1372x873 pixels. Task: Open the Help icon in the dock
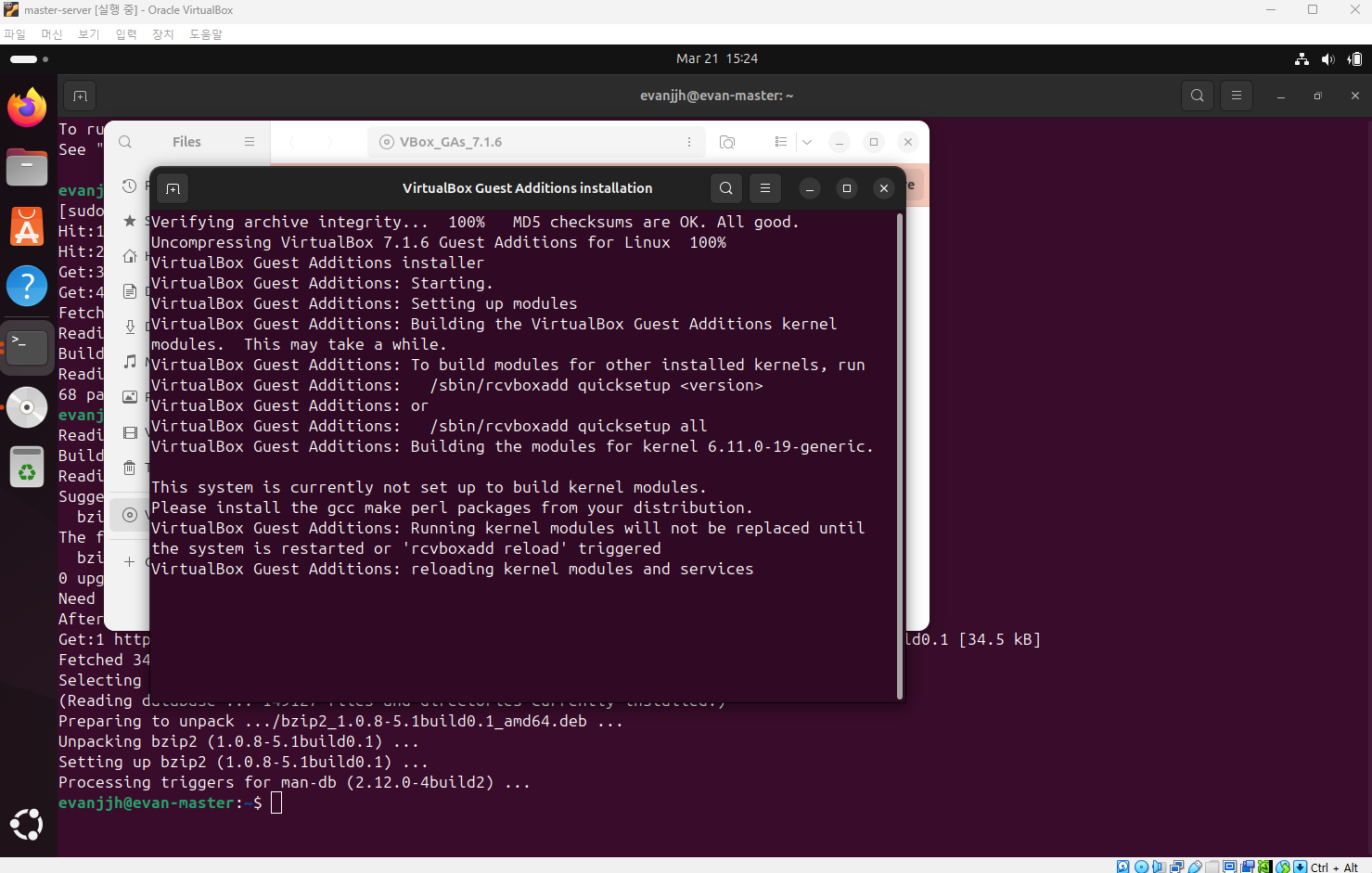(27, 286)
